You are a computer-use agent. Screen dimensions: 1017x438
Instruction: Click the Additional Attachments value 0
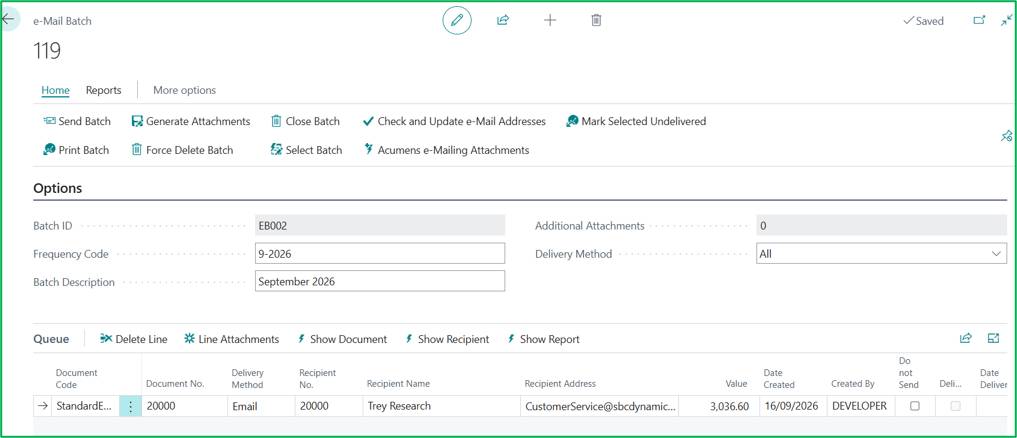[881, 226]
